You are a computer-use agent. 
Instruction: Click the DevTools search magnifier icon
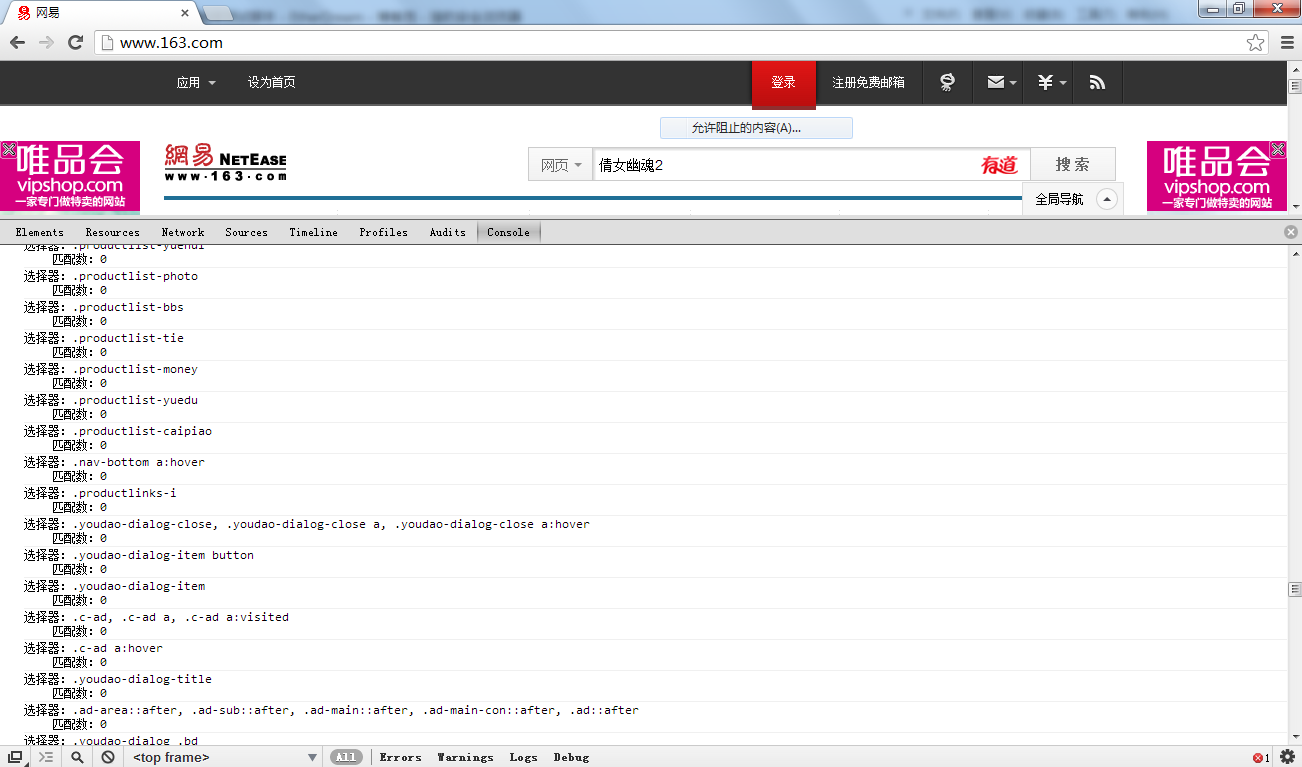(77, 757)
